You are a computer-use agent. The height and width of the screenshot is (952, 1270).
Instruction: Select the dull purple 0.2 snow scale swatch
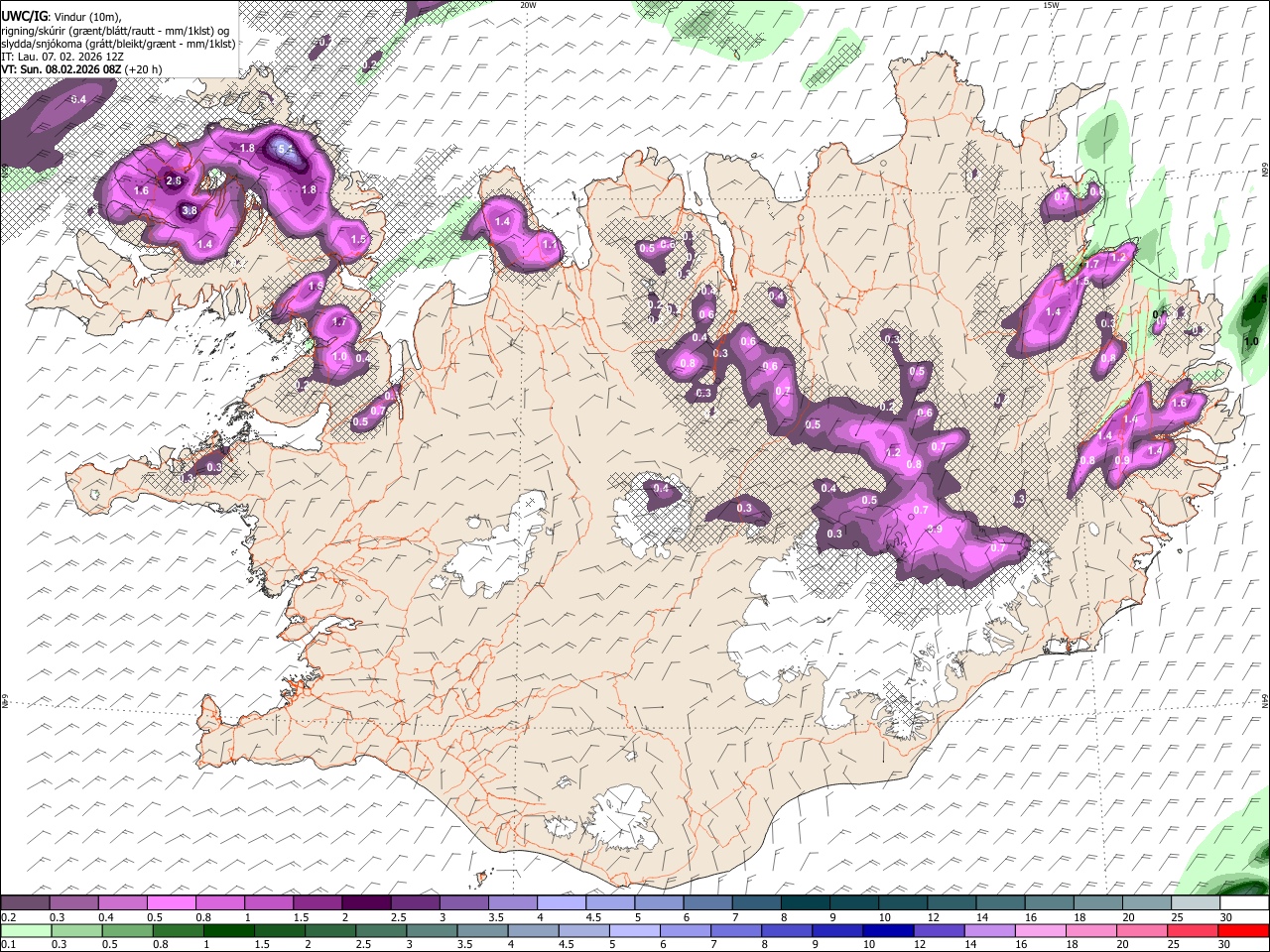click(26, 903)
